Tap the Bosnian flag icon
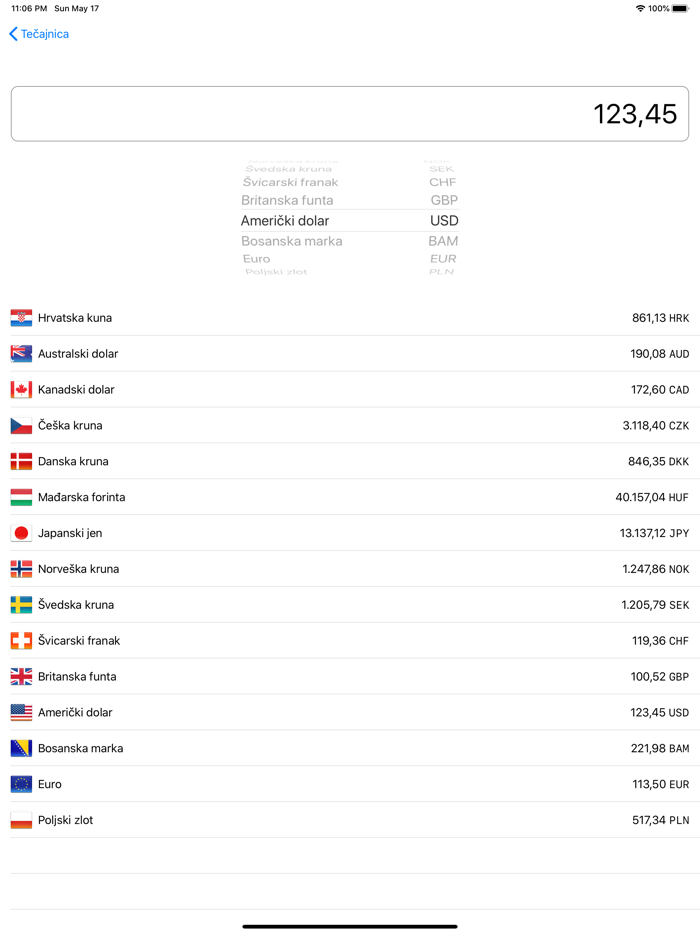The height and width of the screenshot is (934, 700). point(21,749)
